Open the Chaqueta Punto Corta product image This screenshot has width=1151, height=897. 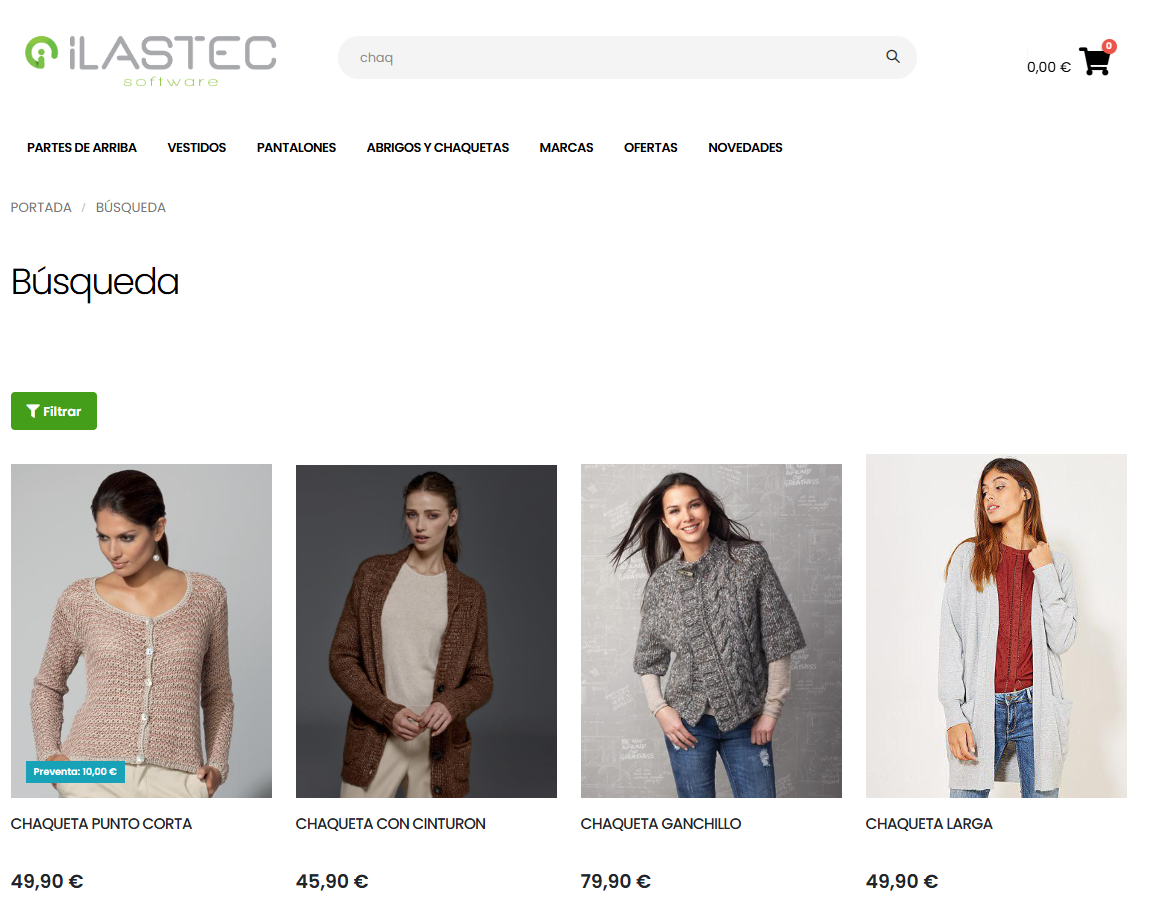pos(142,631)
